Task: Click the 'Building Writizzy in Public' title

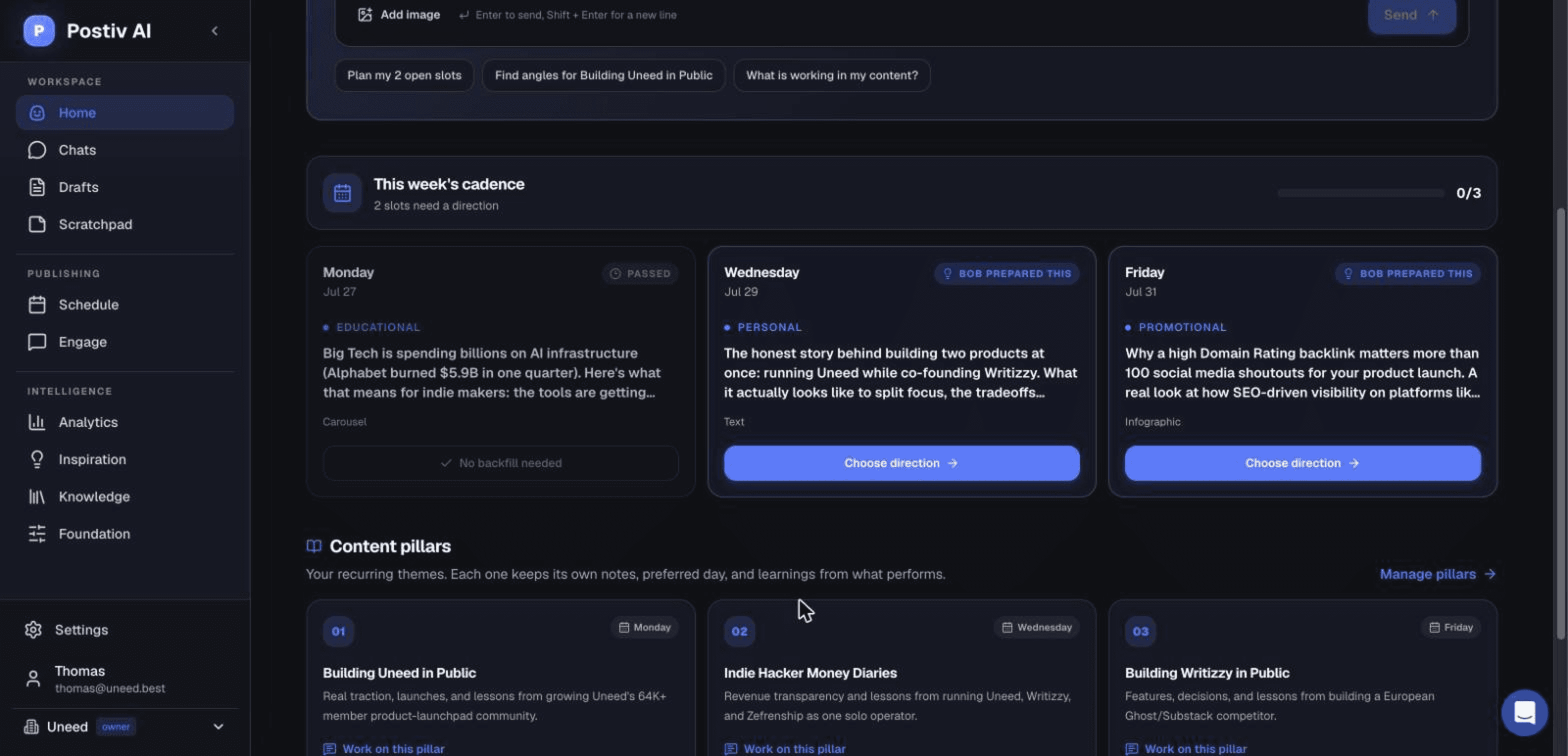Action: [x=1207, y=672]
